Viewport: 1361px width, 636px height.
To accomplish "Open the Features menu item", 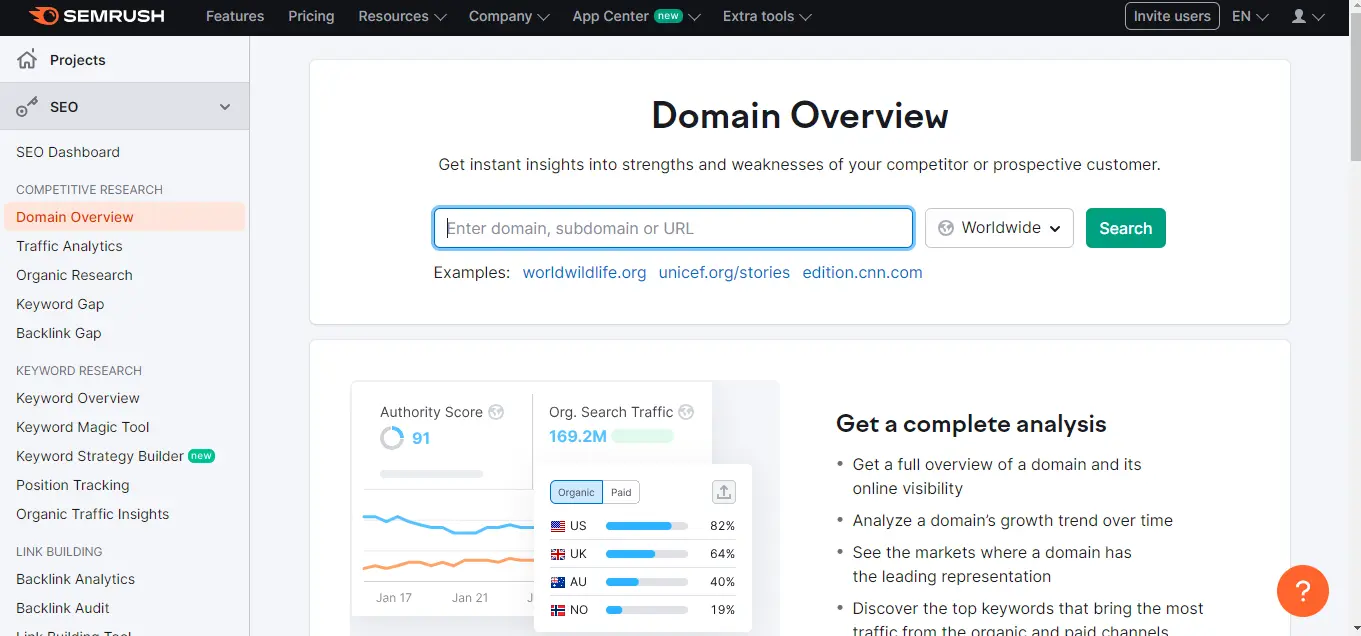I will pyautogui.click(x=235, y=16).
